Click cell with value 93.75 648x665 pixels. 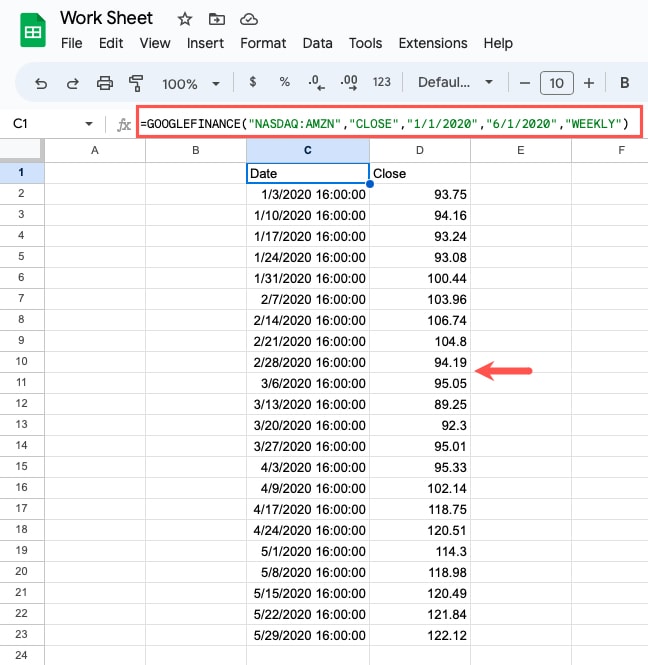(420, 195)
